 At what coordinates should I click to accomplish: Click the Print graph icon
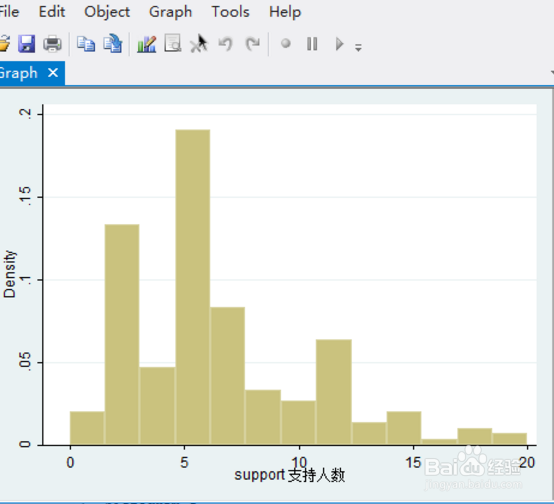pyautogui.click(x=52, y=44)
